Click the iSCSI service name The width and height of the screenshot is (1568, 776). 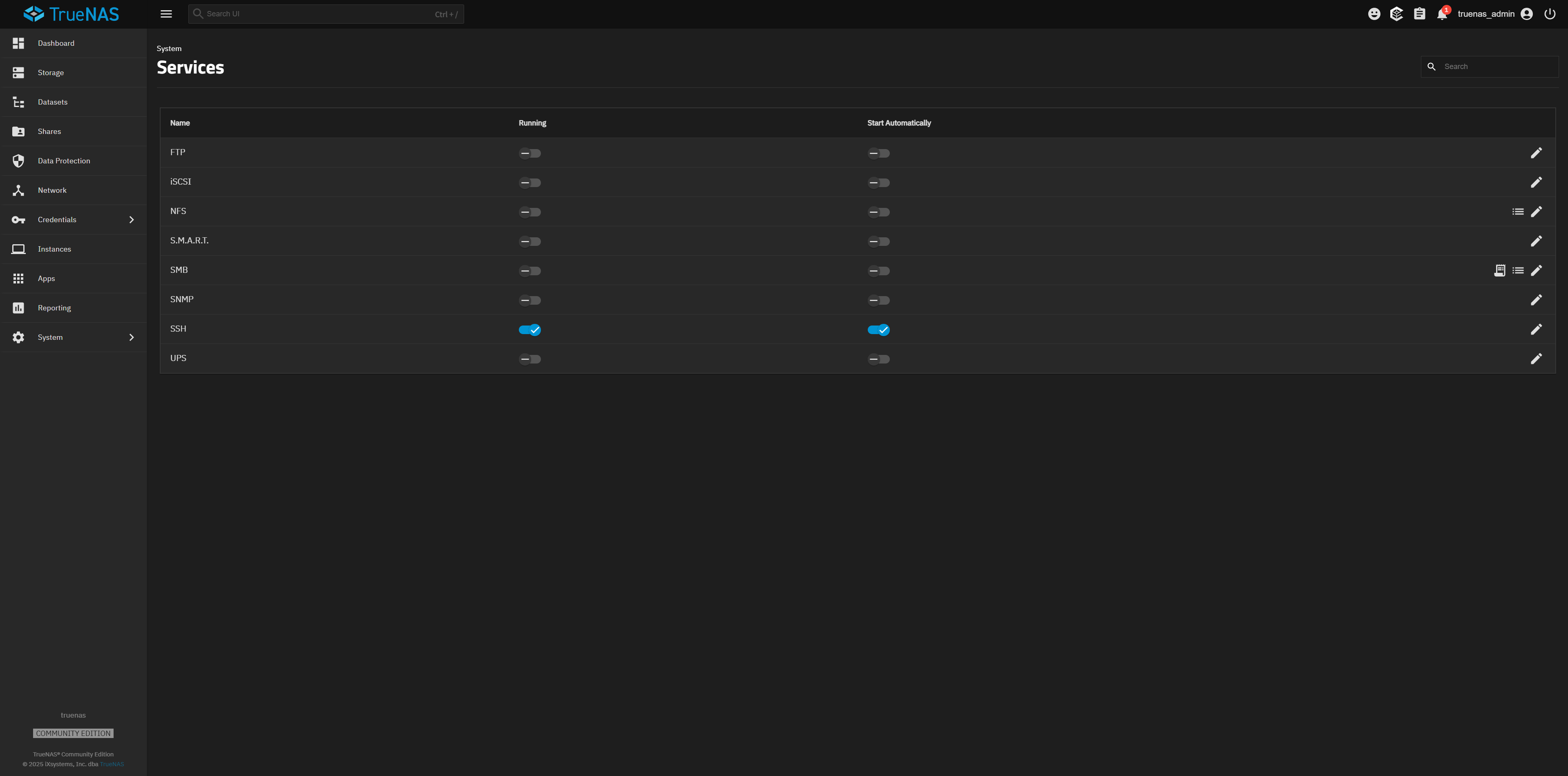180,182
